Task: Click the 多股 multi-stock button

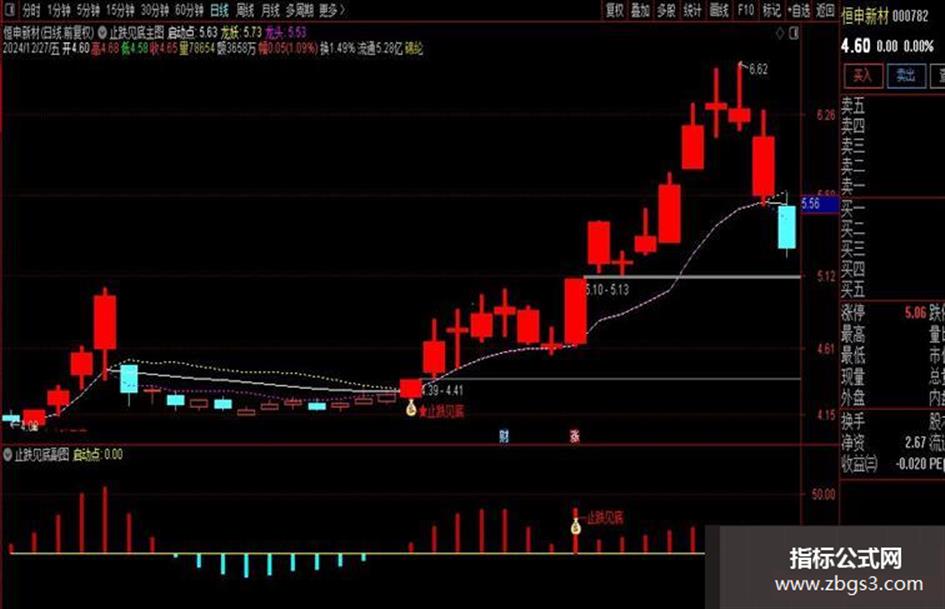Action: 666,10
